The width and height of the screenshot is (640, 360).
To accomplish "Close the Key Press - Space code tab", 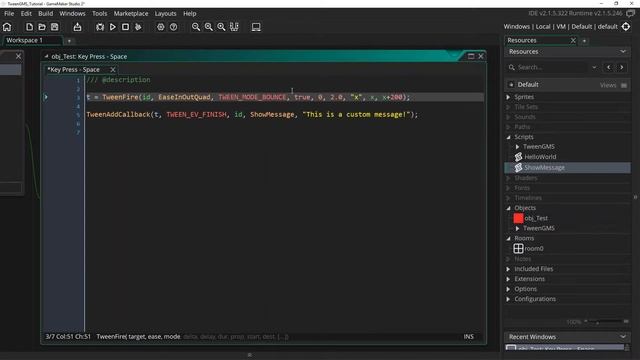I will pyautogui.click(x=113, y=70).
